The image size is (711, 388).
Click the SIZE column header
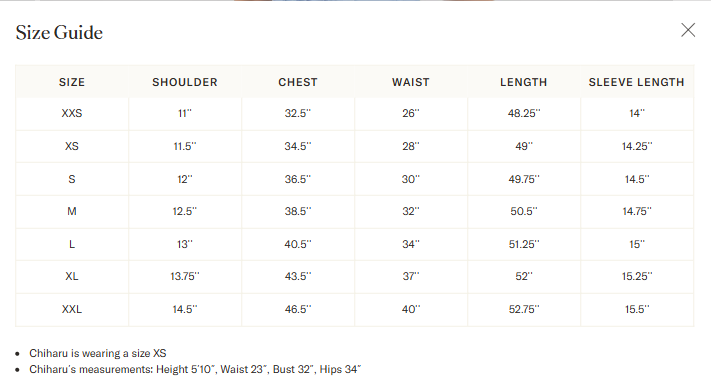click(x=72, y=82)
